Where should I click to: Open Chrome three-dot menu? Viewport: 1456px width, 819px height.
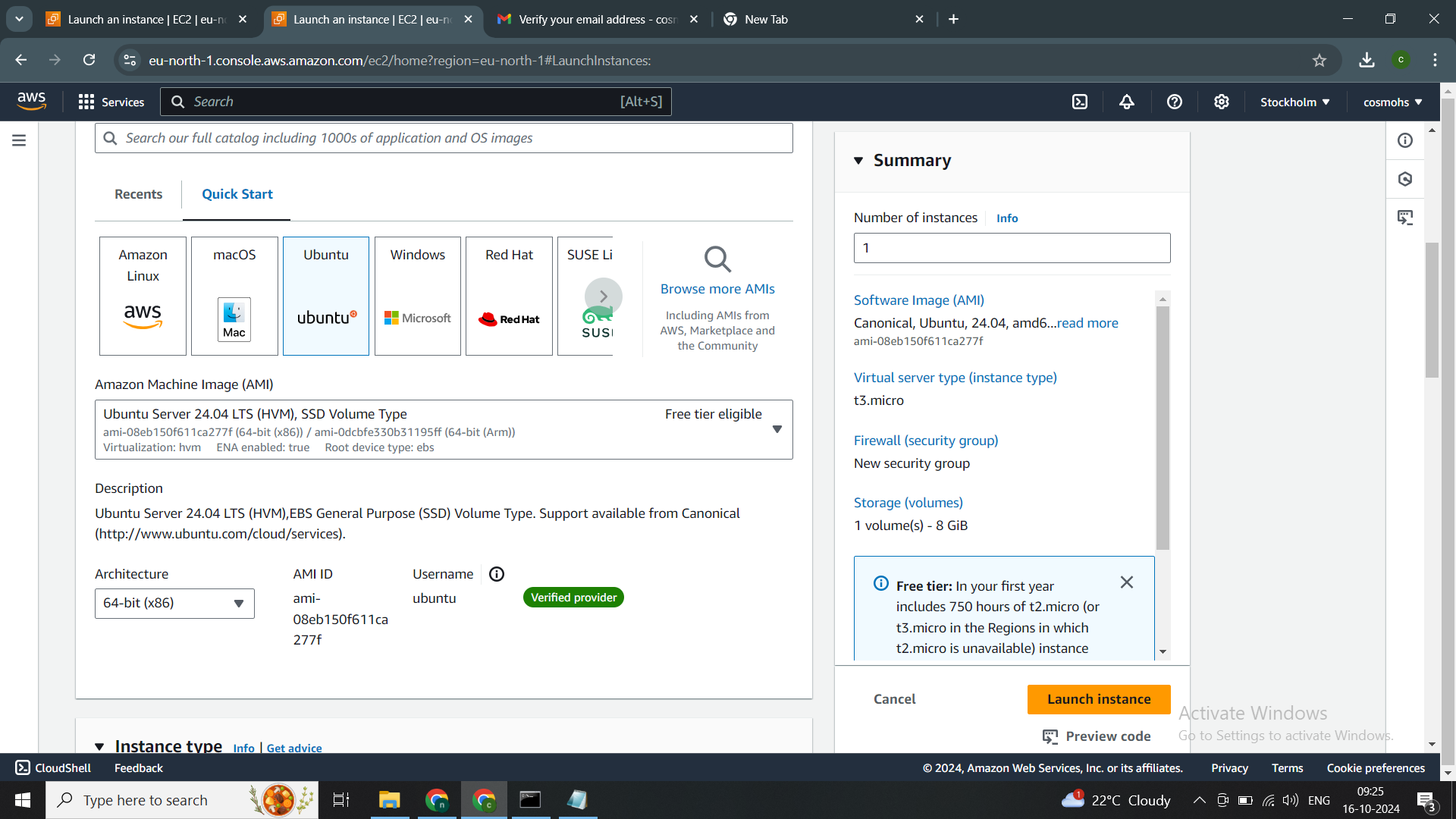tap(1435, 60)
